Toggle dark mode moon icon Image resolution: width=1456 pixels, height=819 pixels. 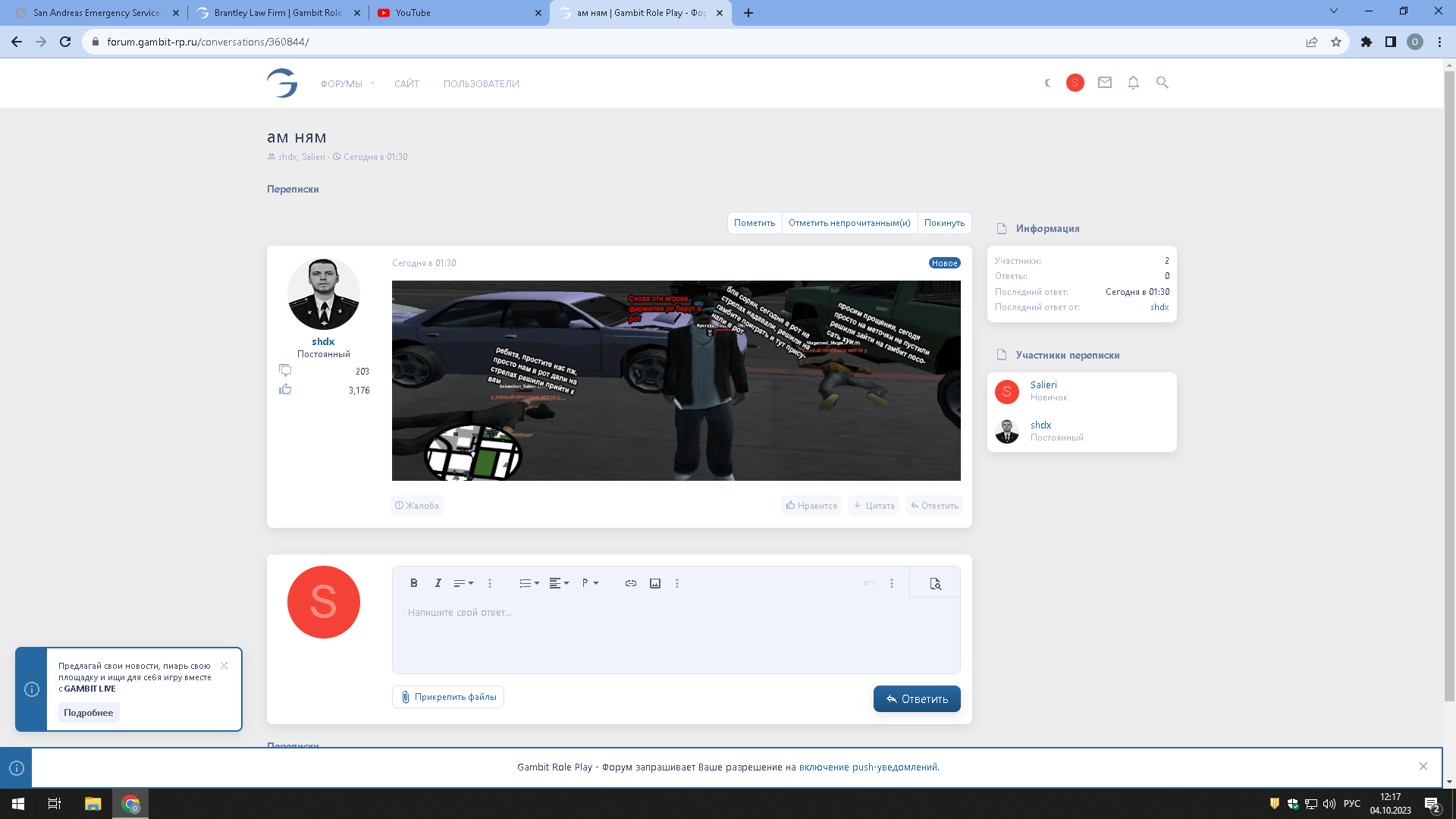coord(1047,83)
